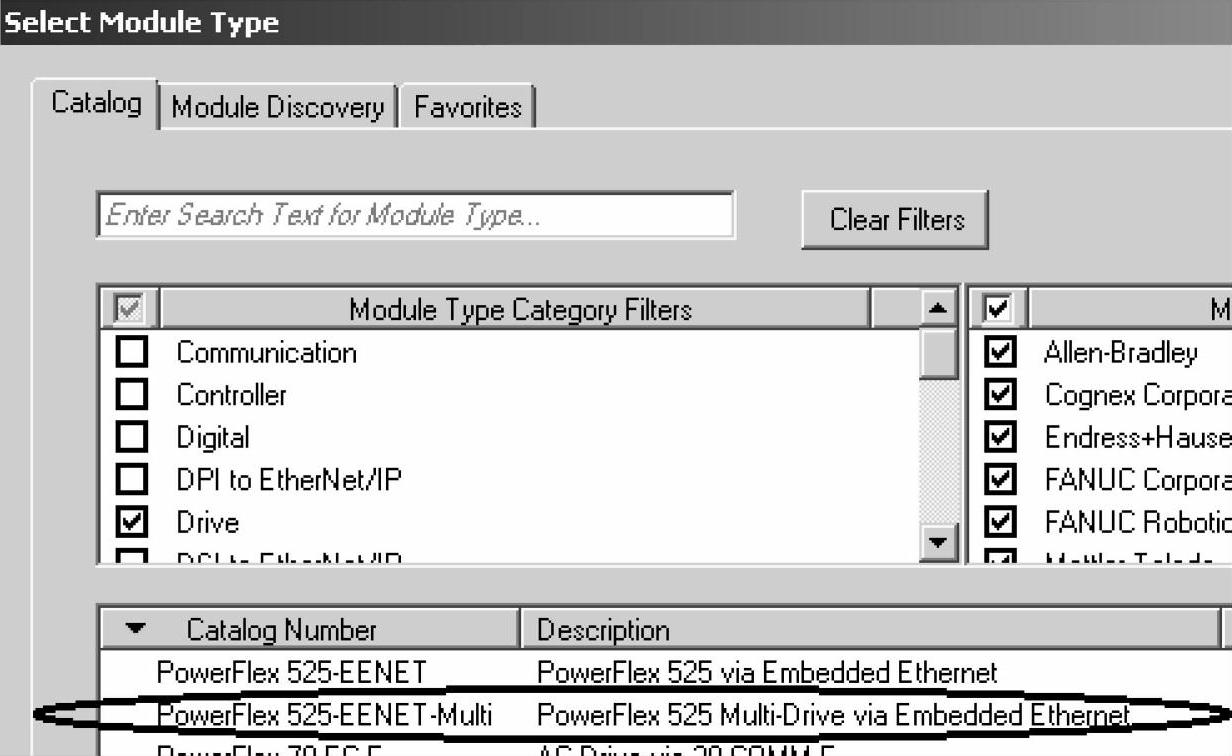
Task: Open the Module Discovery tab
Action: (x=277, y=107)
